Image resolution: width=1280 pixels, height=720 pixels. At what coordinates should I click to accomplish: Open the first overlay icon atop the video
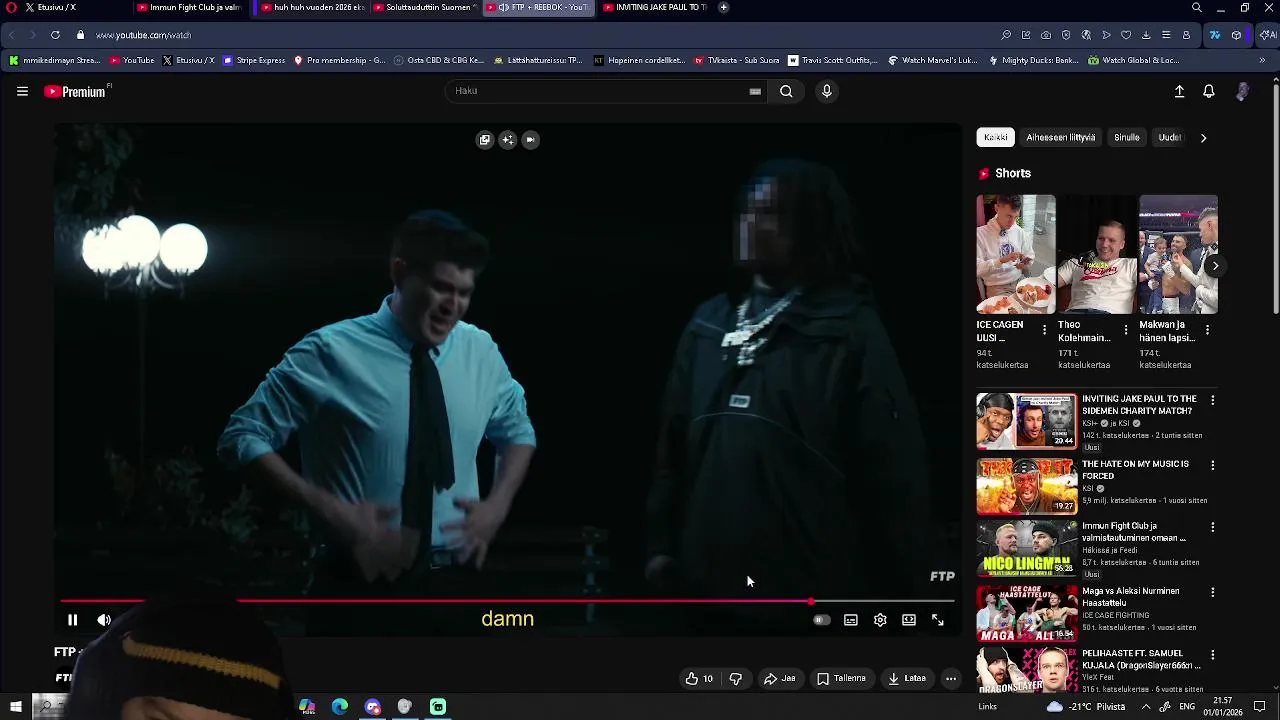click(x=485, y=140)
